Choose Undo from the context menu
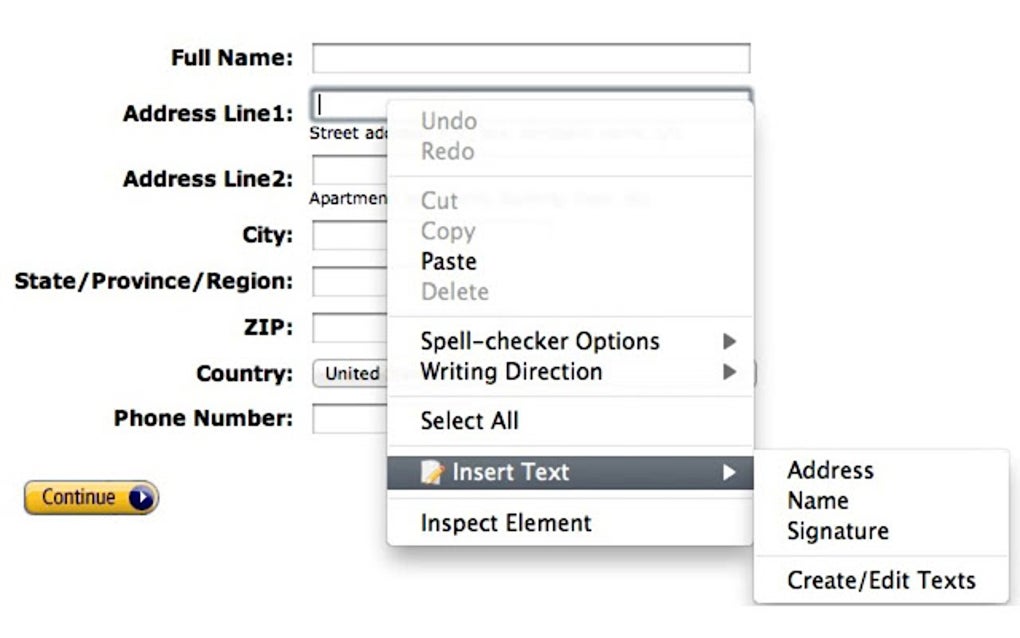 447,120
